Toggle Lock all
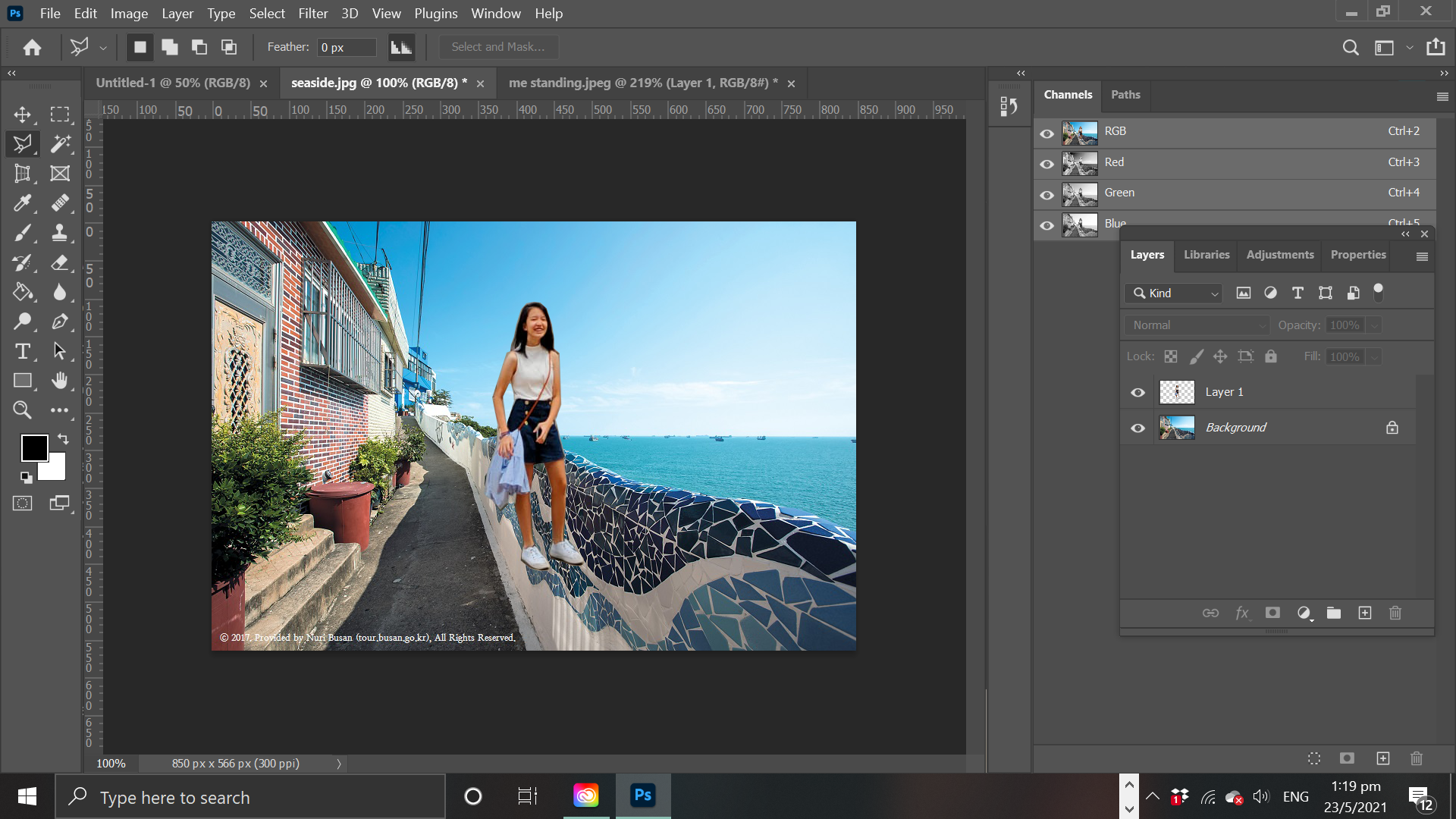1456x819 pixels. click(x=1271, y=356)
